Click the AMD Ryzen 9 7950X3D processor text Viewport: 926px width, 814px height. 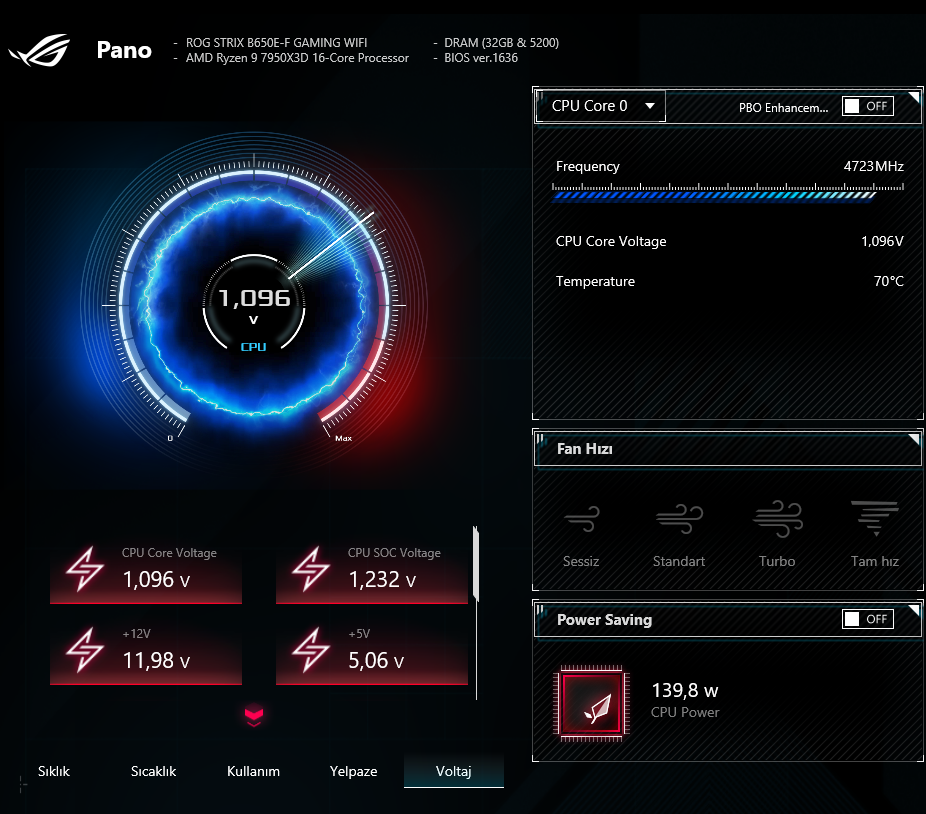coord(297,58)
